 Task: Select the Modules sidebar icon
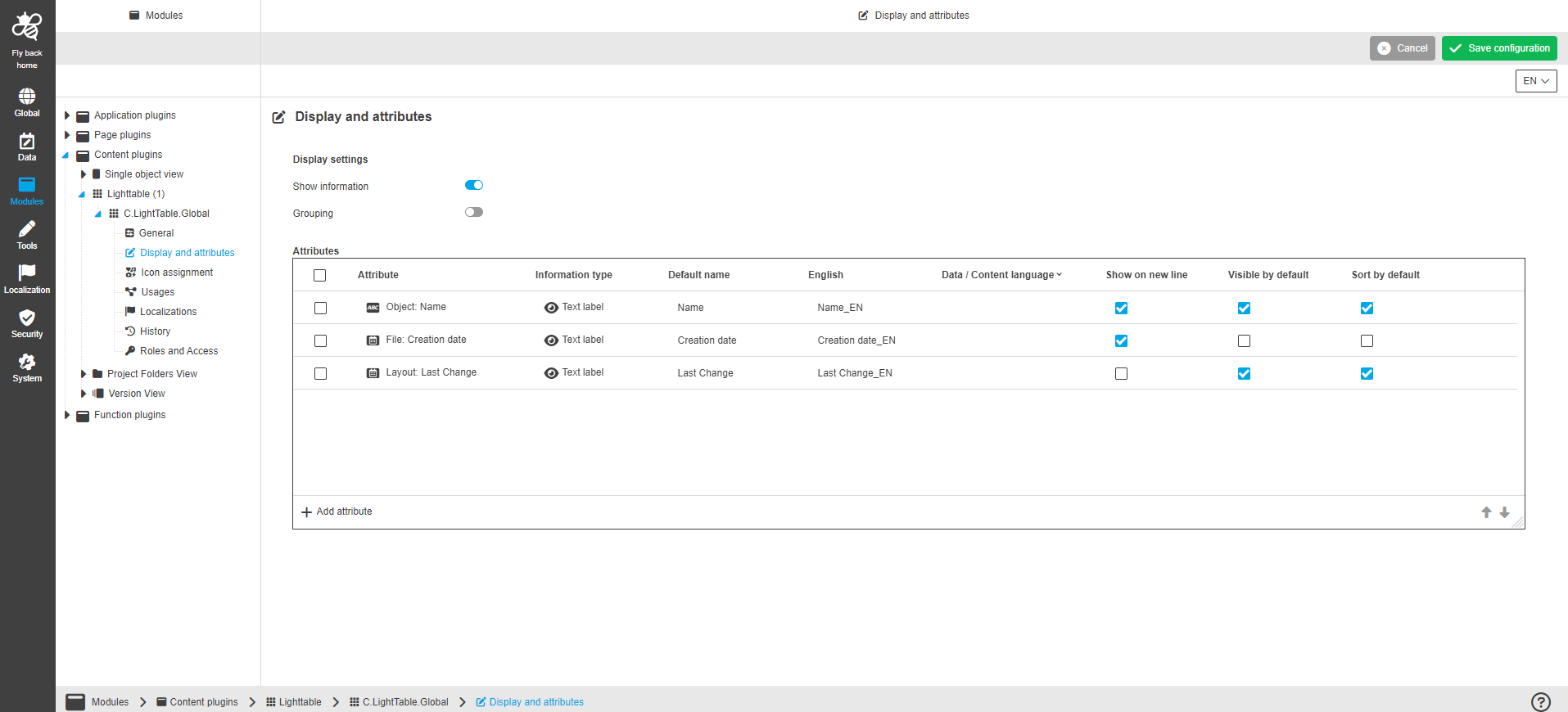(x=27, y=185)
